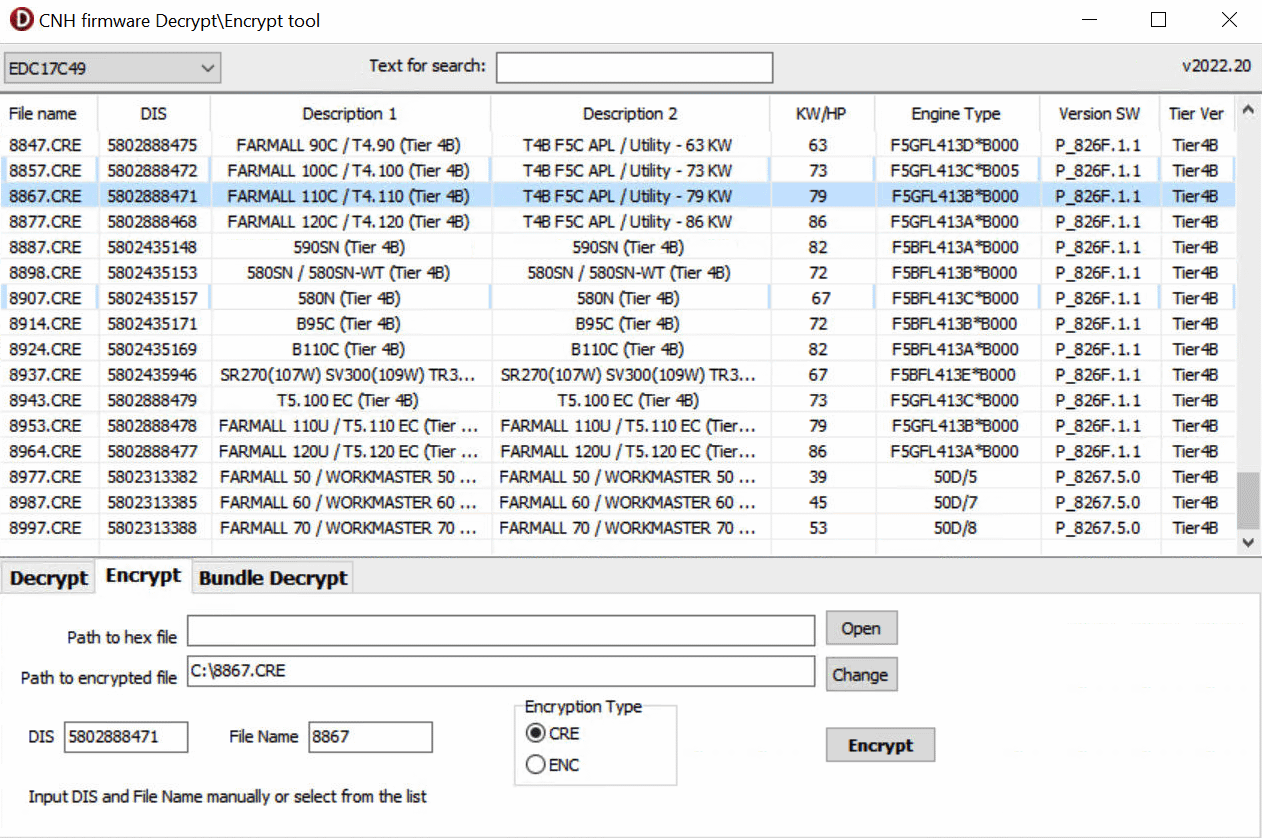Image resolution: width=1262 pixels, height=838 pixels.
Task: Click inside the Text for search field
Action: [634, 67]
